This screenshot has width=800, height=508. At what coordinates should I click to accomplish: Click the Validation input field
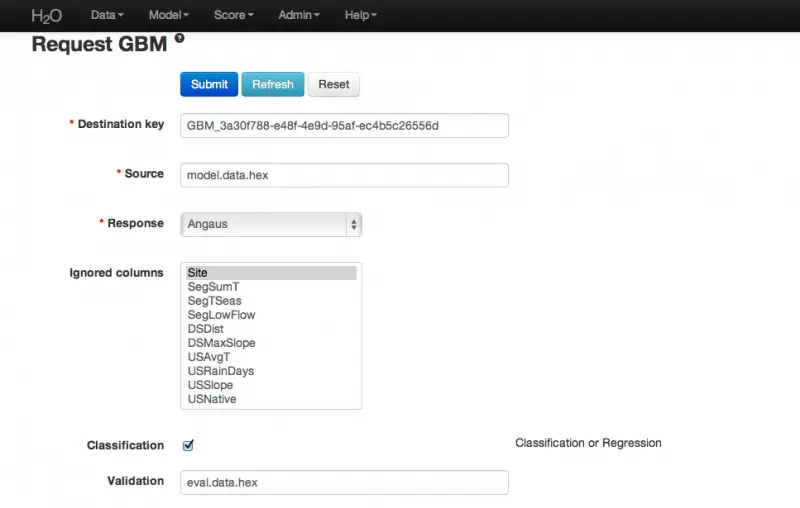click(344, 482)
